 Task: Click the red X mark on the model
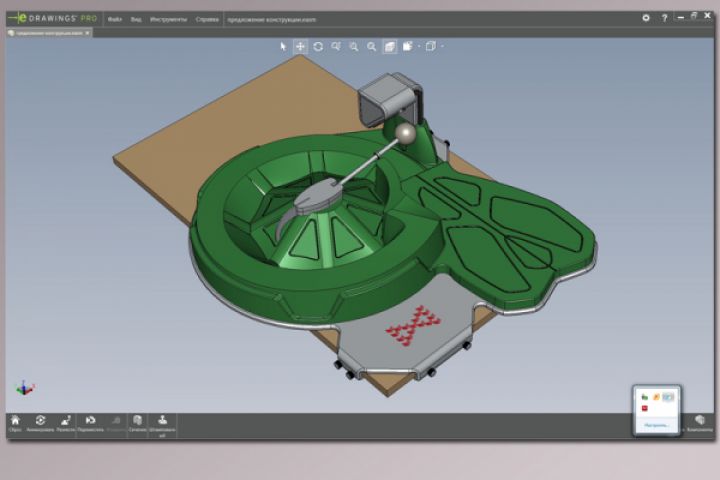coord(413,326)
